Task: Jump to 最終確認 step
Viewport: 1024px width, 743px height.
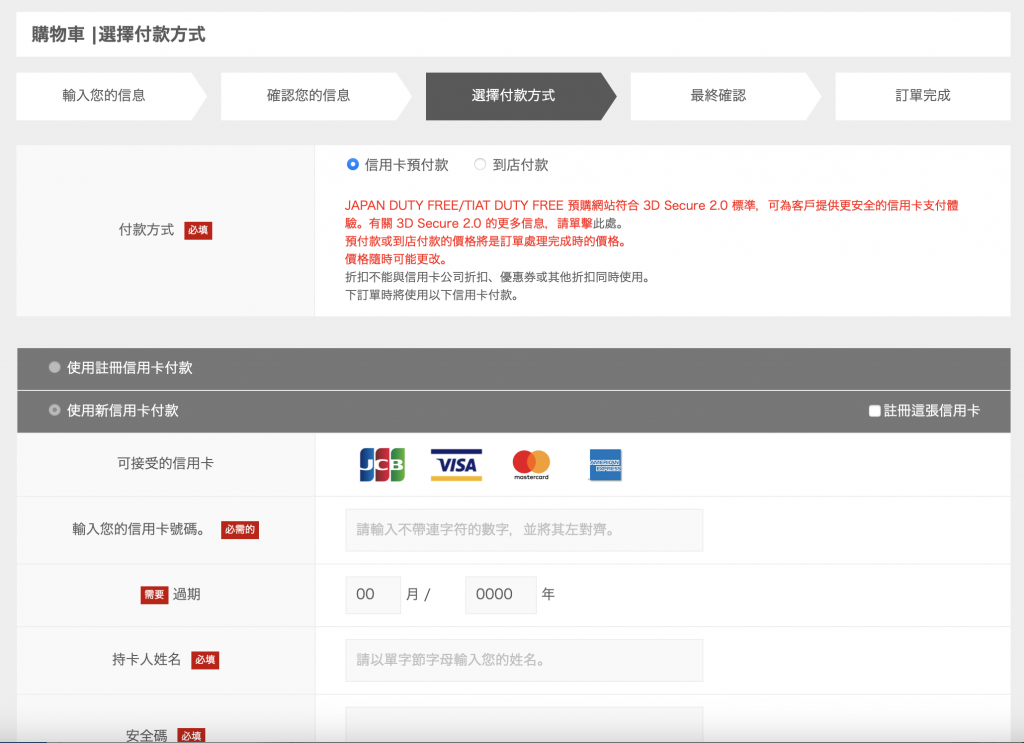Action: click(x=718, y=96)
